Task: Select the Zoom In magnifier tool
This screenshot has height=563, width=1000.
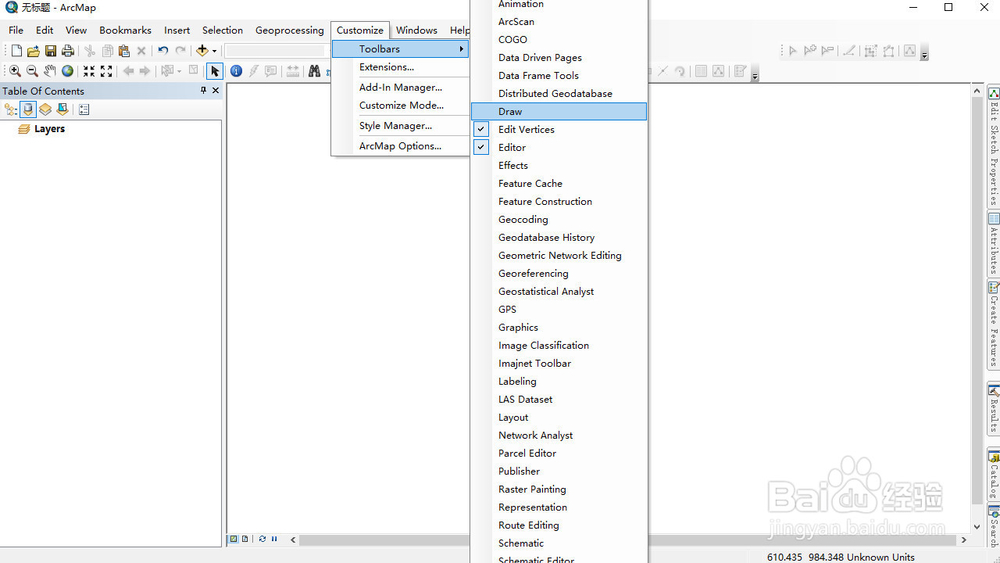Action: coord(15,71)
